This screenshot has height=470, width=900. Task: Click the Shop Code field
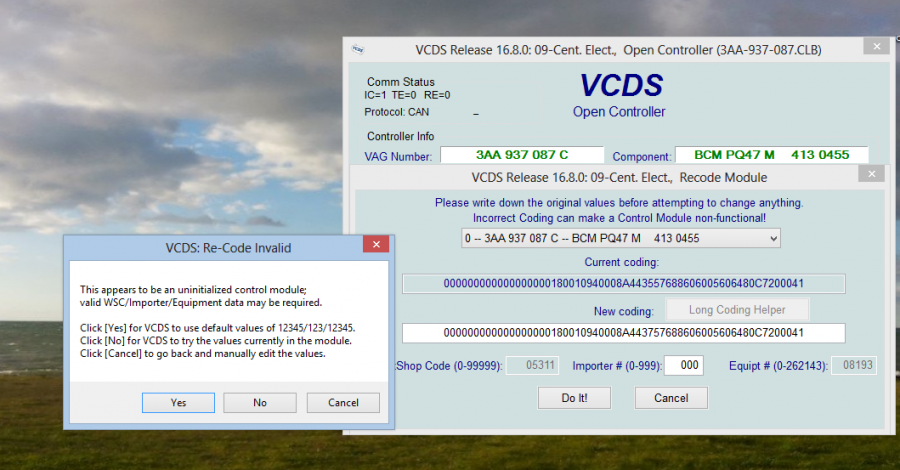[x=531, y=366]
